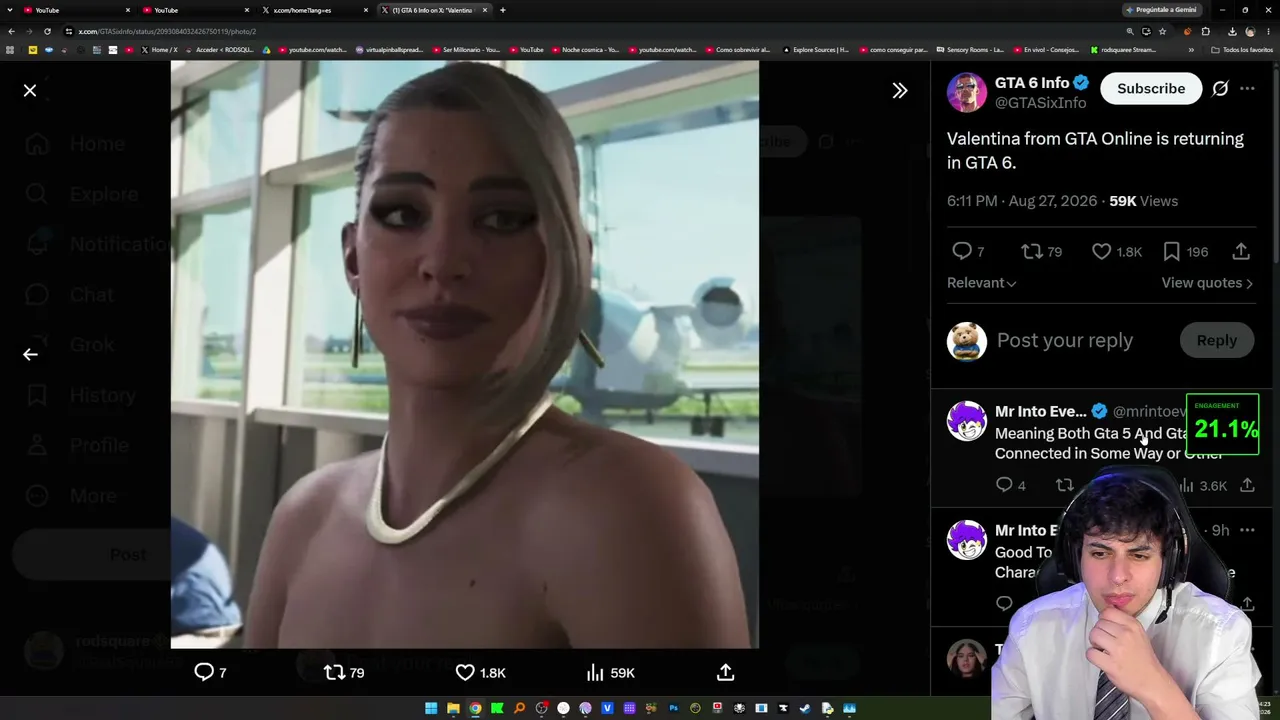This screenshot has height=720, width=1280.
Task: Open File Explorer from the taskbar
Action: [x=453, y=708]
